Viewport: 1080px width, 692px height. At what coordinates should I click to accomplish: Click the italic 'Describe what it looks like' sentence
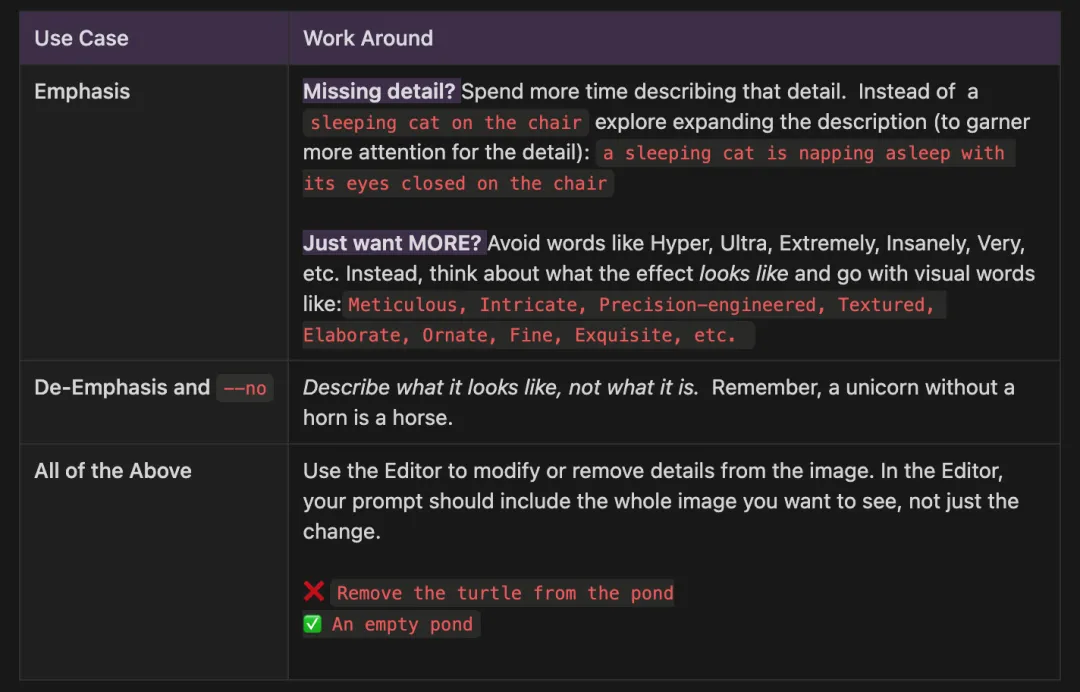[501, 387]
